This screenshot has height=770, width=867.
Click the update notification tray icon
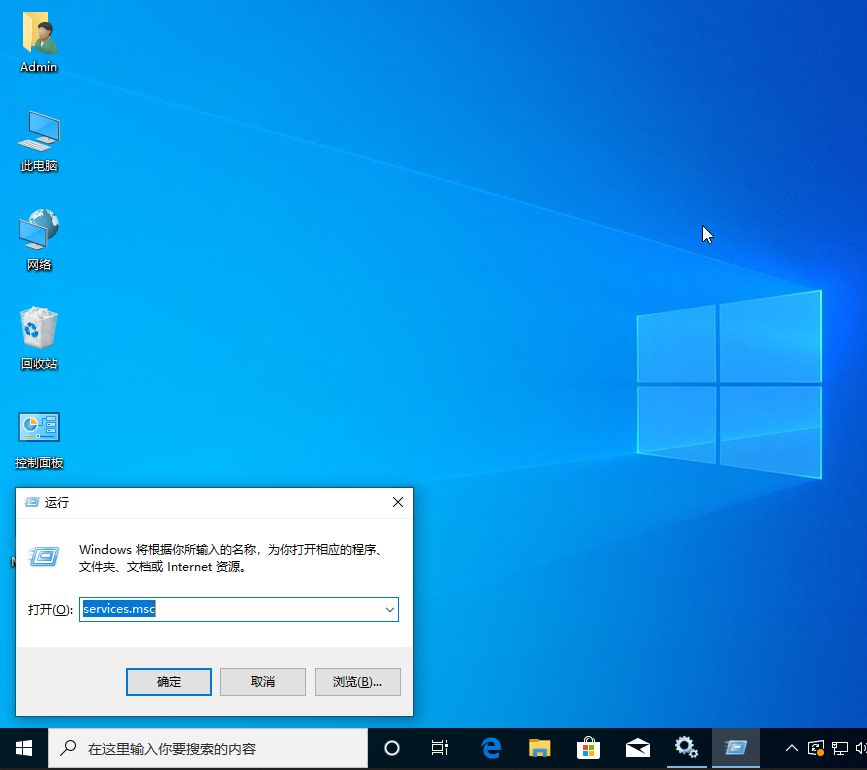[x=815, y=747]
